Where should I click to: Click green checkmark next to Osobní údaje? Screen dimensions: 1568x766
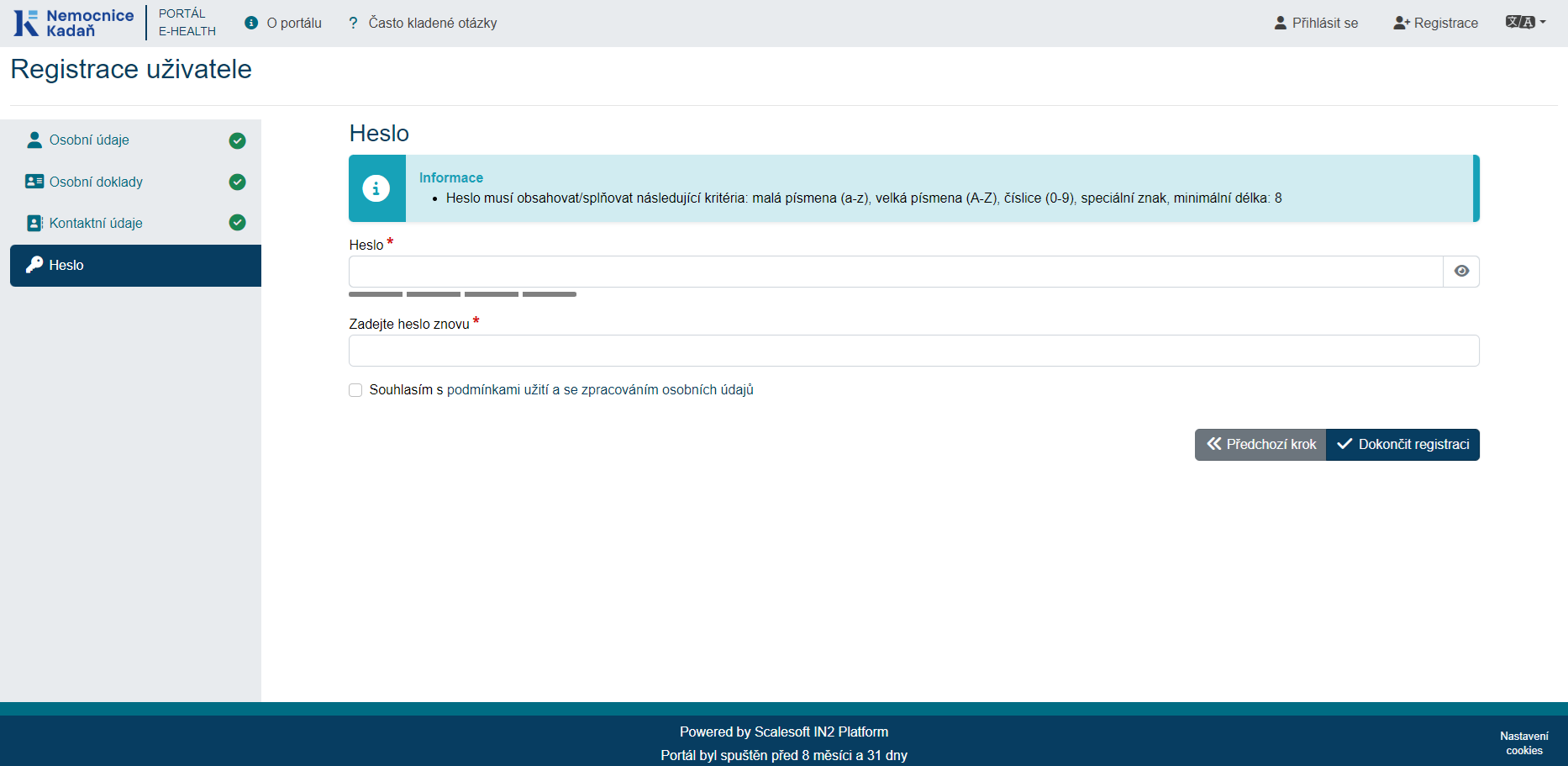pyautogui.click(x=238, y=140)
